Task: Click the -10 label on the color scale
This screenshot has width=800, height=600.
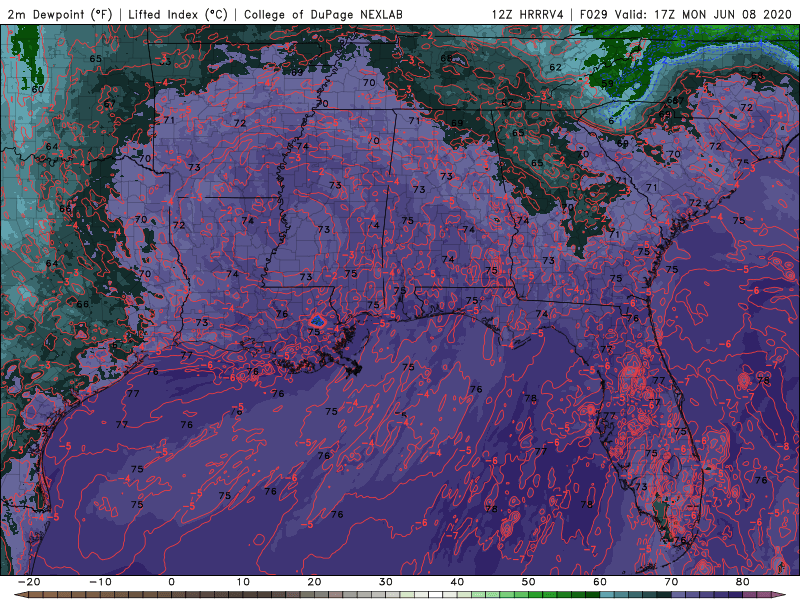Action: (100, 582)
